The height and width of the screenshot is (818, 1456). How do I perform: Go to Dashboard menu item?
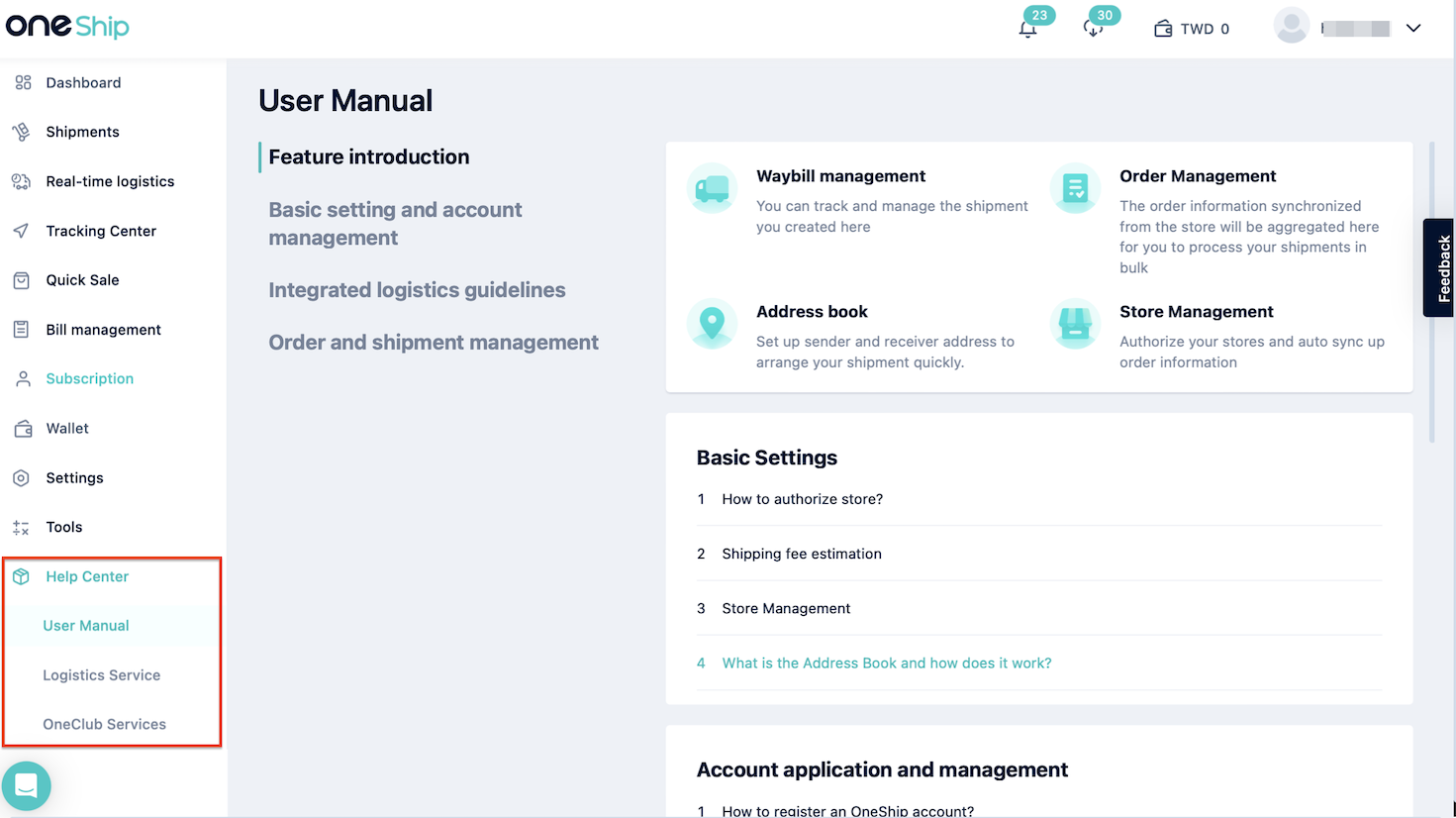[83, 82]
